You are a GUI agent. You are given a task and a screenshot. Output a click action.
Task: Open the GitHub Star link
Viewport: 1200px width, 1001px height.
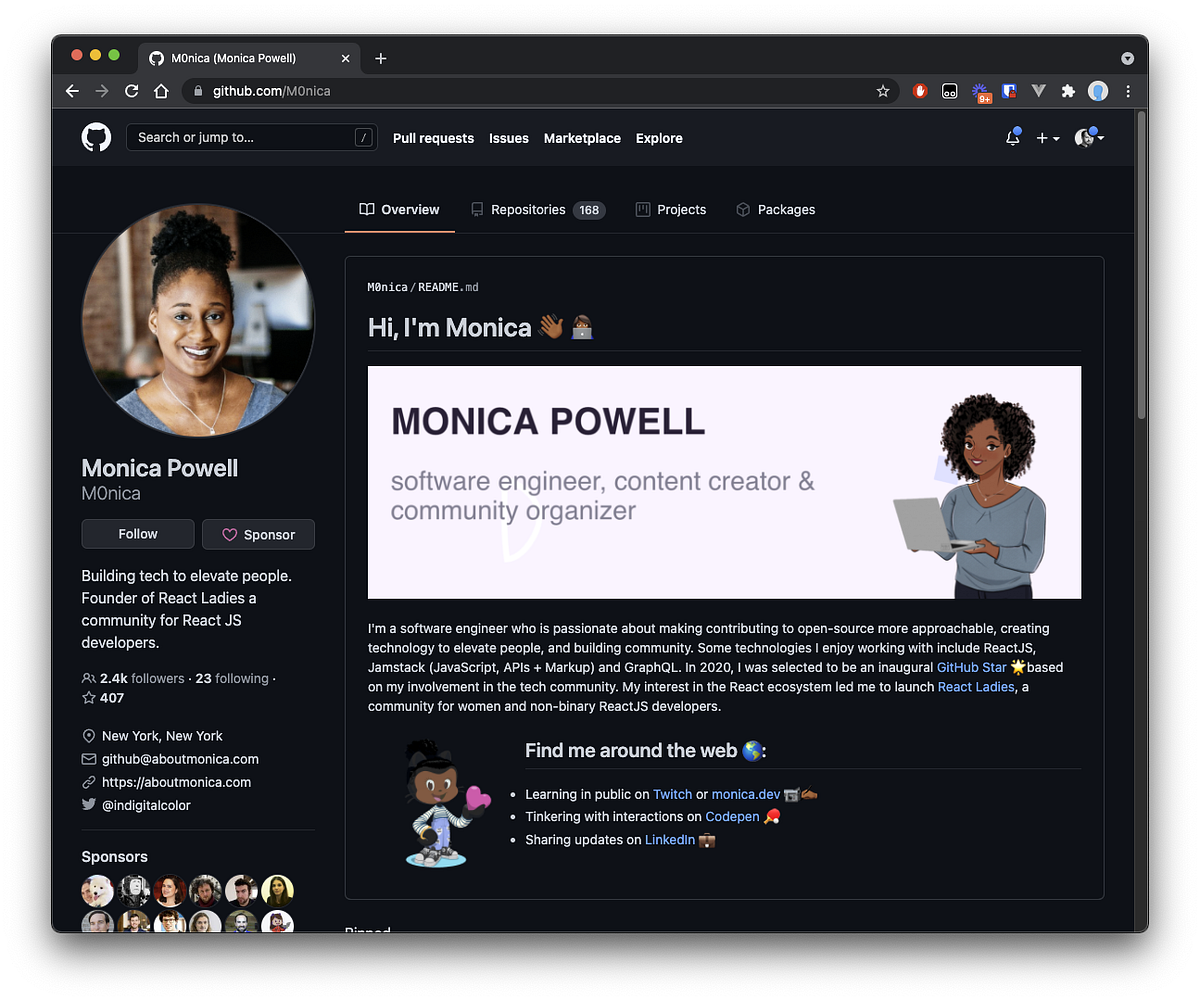[x=971, y=667]
